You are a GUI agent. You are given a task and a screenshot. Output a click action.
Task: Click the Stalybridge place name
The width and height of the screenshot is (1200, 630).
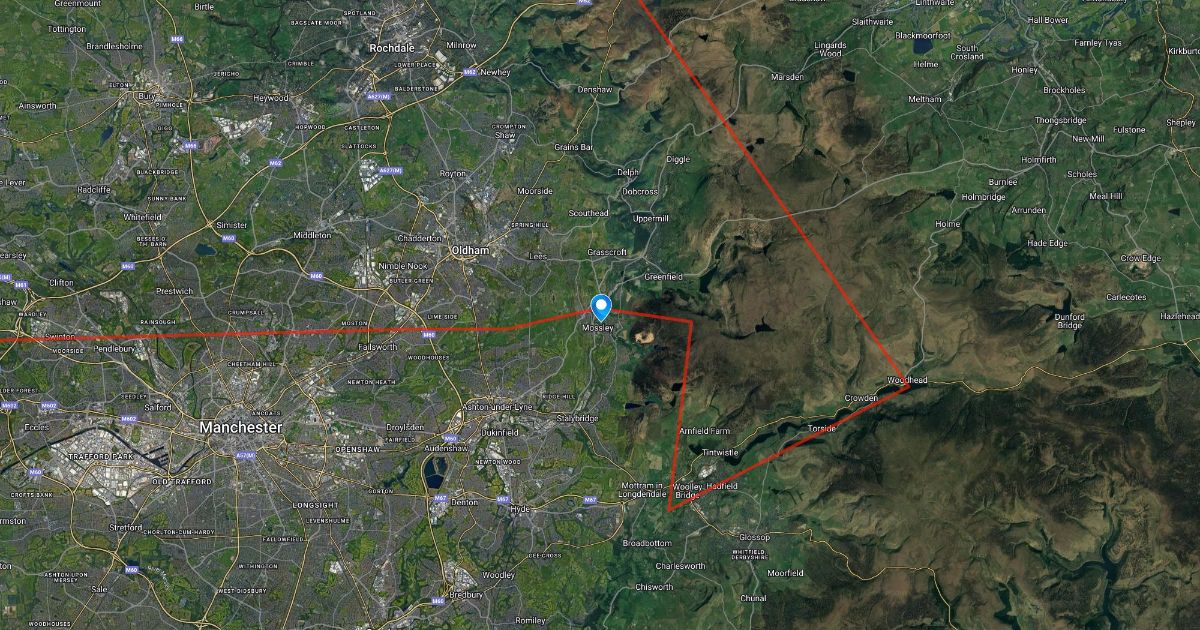(x=577, y=418)
